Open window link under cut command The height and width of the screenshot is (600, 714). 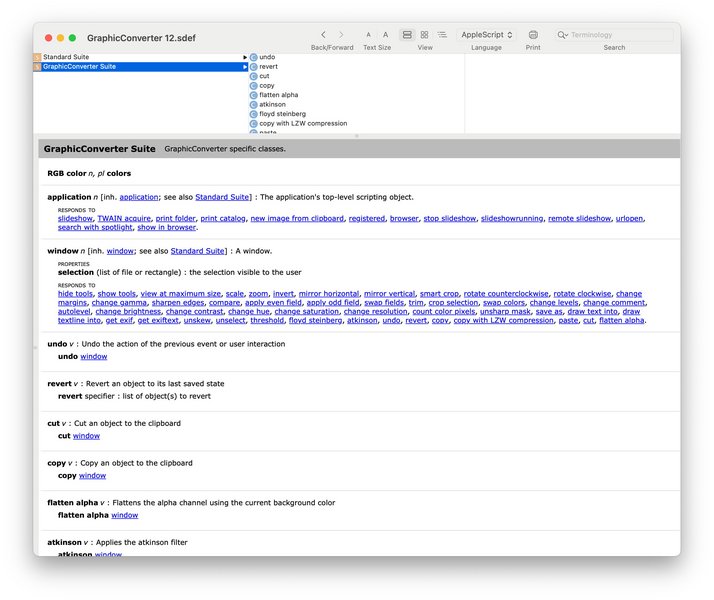pos(86,436)
